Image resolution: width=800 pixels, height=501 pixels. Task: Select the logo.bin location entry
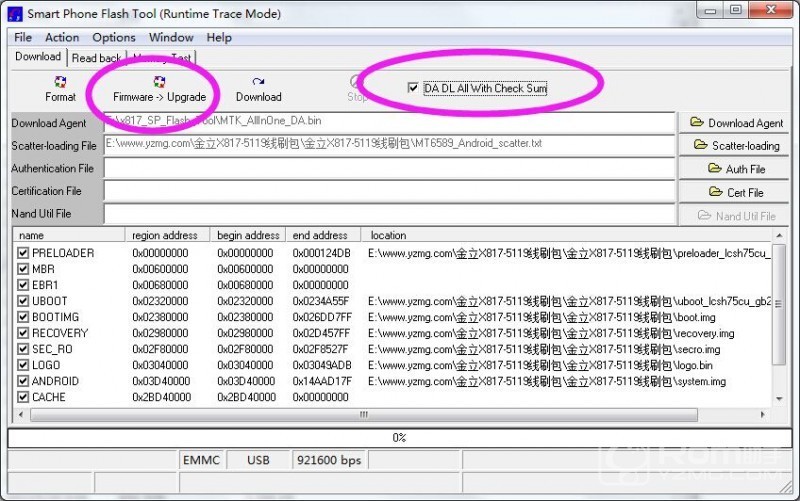pos(540,365)
